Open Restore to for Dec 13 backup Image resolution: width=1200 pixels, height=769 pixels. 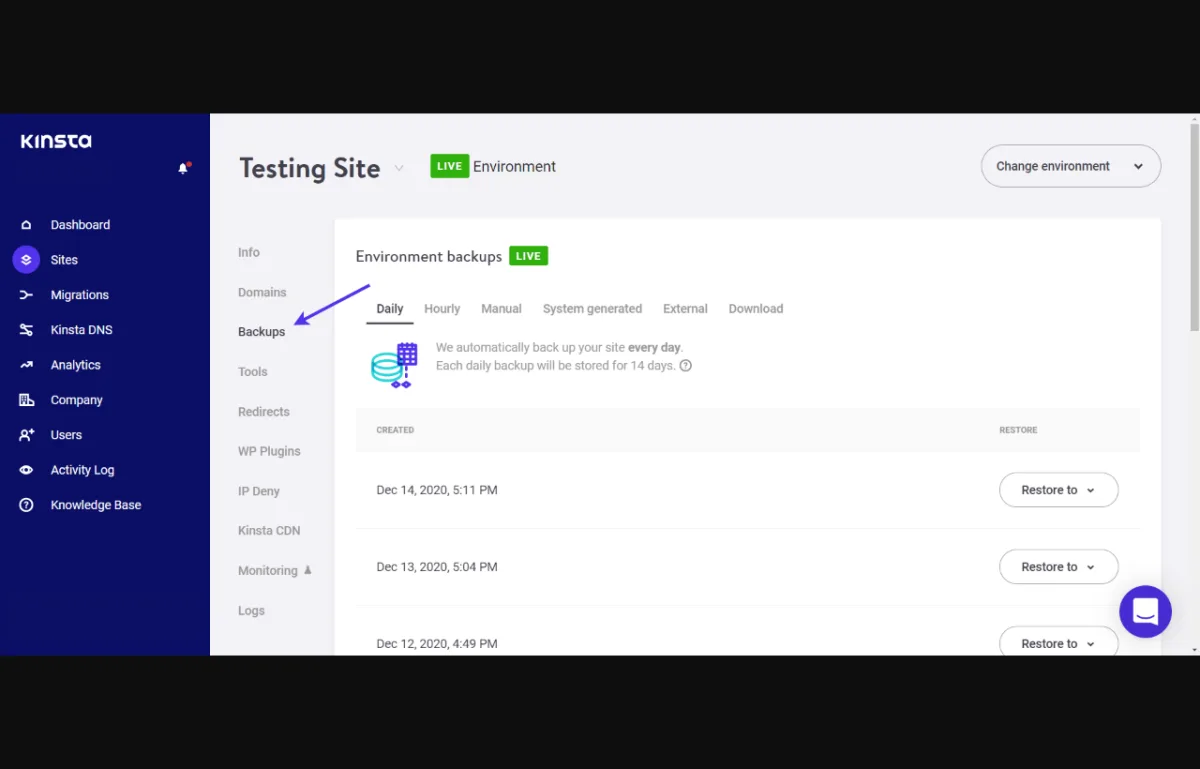click(x=1059, y=567)
